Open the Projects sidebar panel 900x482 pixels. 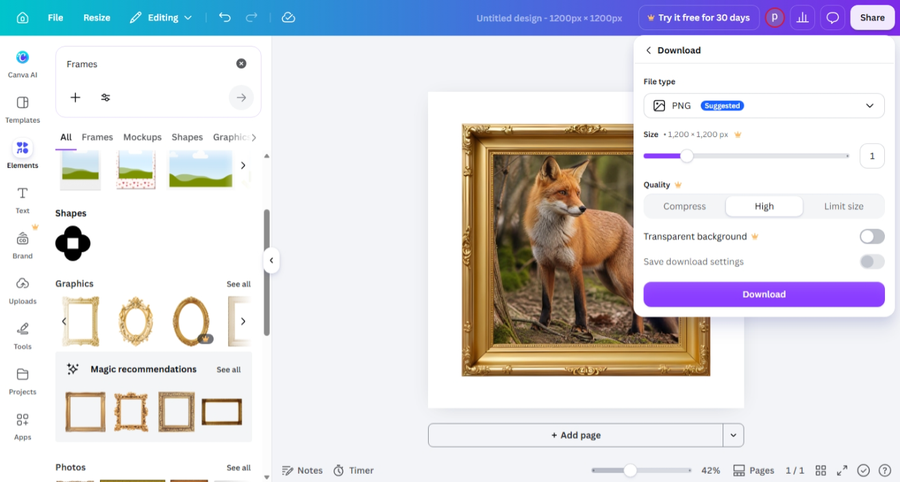pos(22,381)
